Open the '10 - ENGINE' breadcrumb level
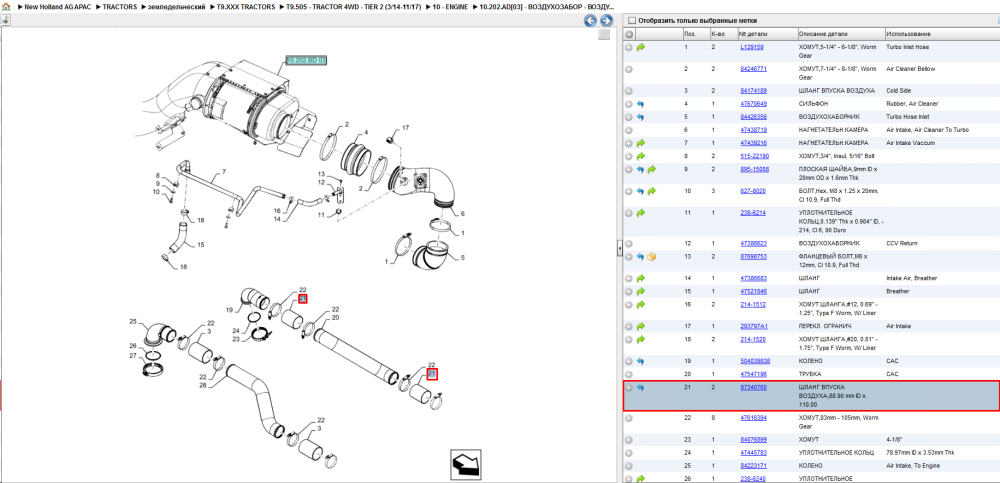1000x483 pixels. [x=451, y=6]
